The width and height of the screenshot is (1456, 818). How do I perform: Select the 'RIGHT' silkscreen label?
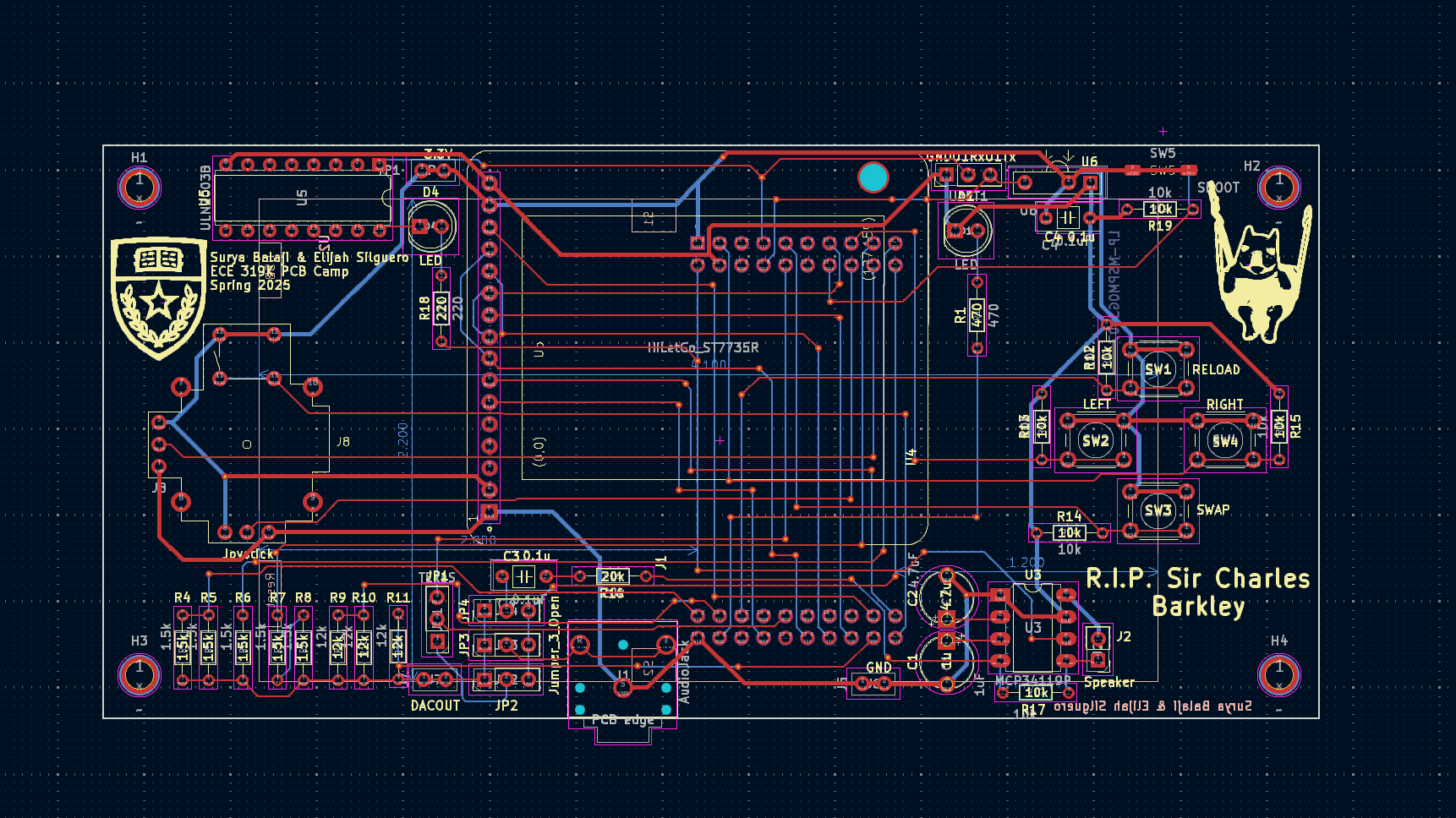pos(1224,405)
